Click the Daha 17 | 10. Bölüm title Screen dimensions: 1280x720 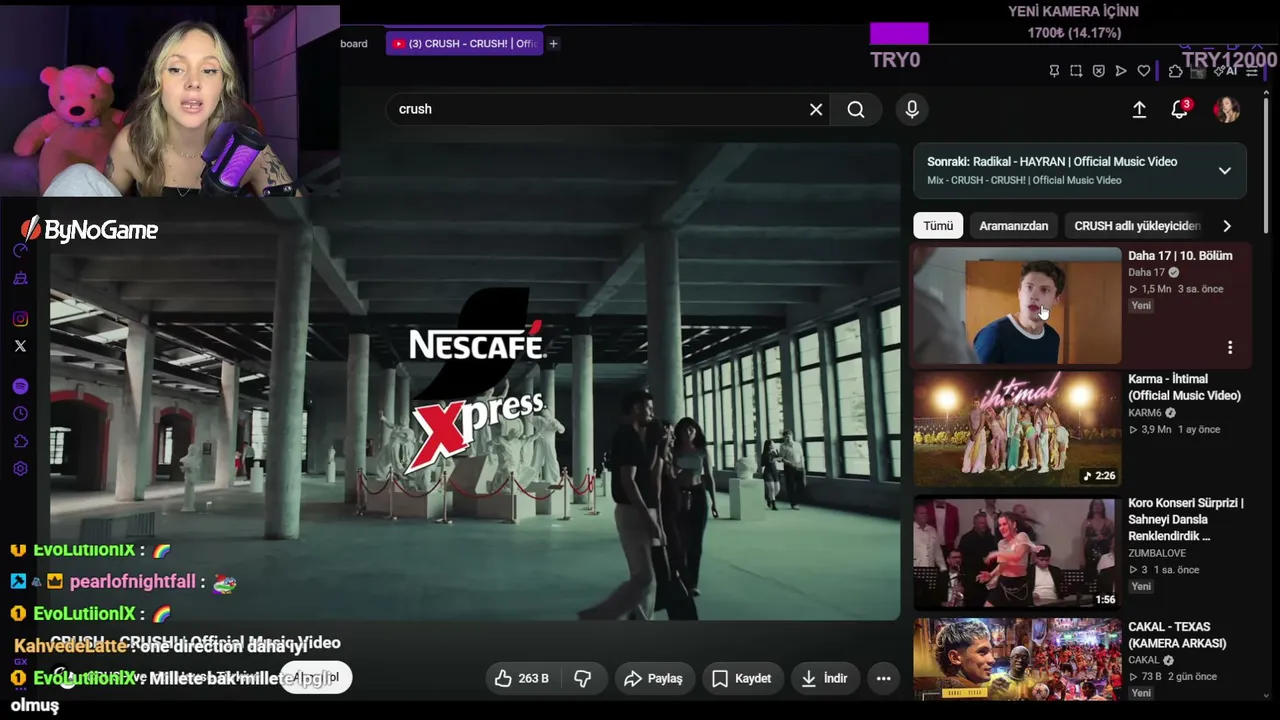tap(1180, 256)
